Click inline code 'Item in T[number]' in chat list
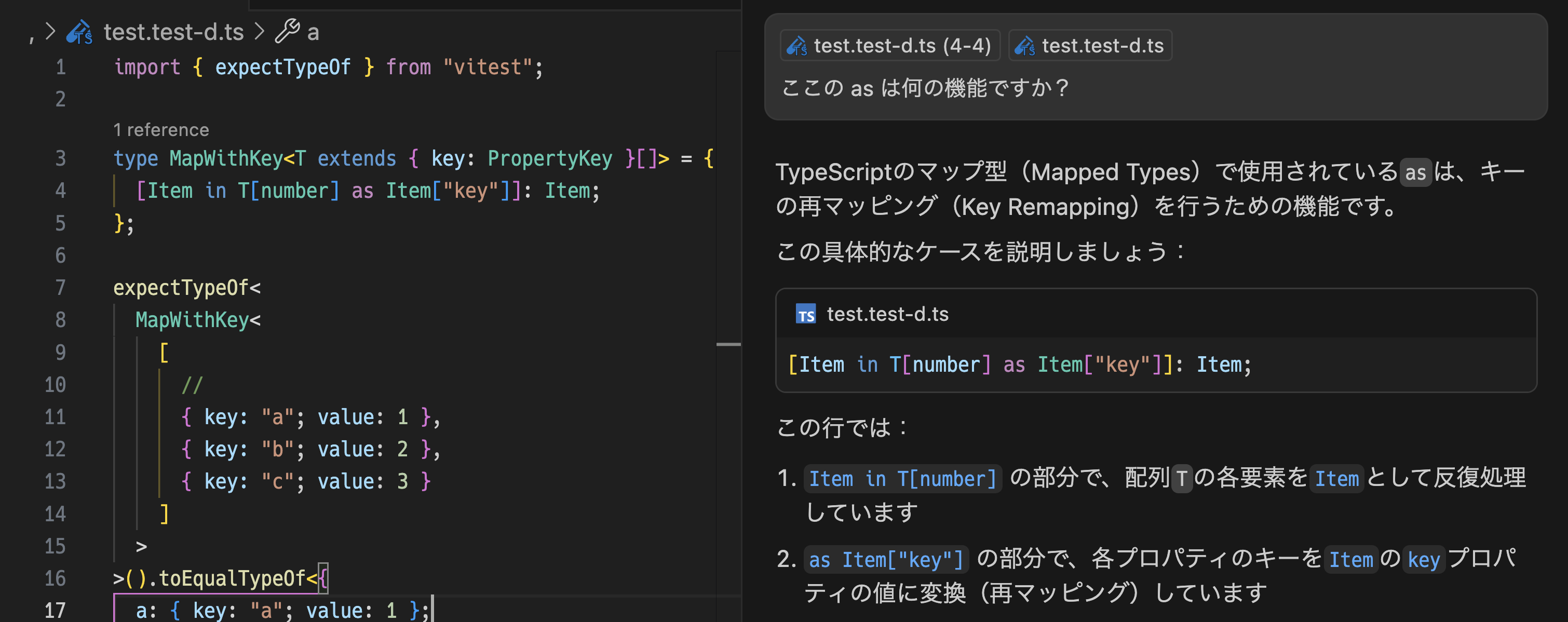 (x=903, y=479)
